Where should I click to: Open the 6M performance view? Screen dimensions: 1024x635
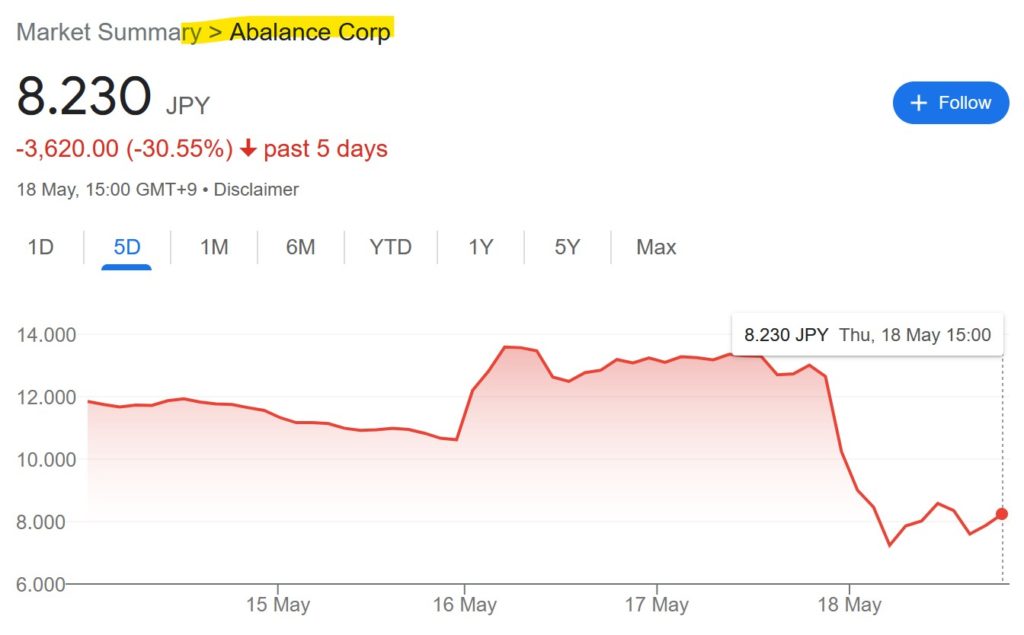coord(299,247)
